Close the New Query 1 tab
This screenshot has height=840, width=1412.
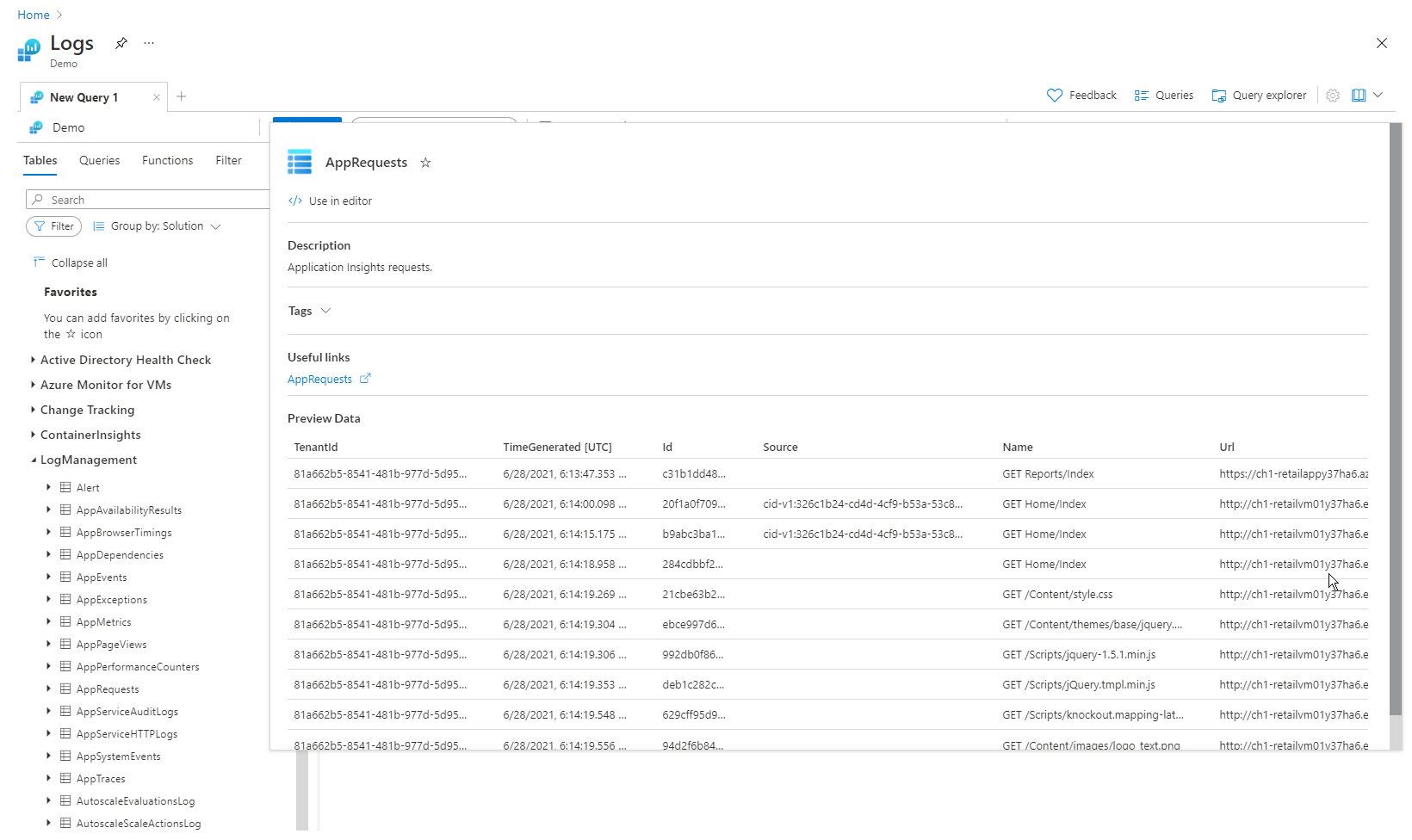click(x=156, y=97)
